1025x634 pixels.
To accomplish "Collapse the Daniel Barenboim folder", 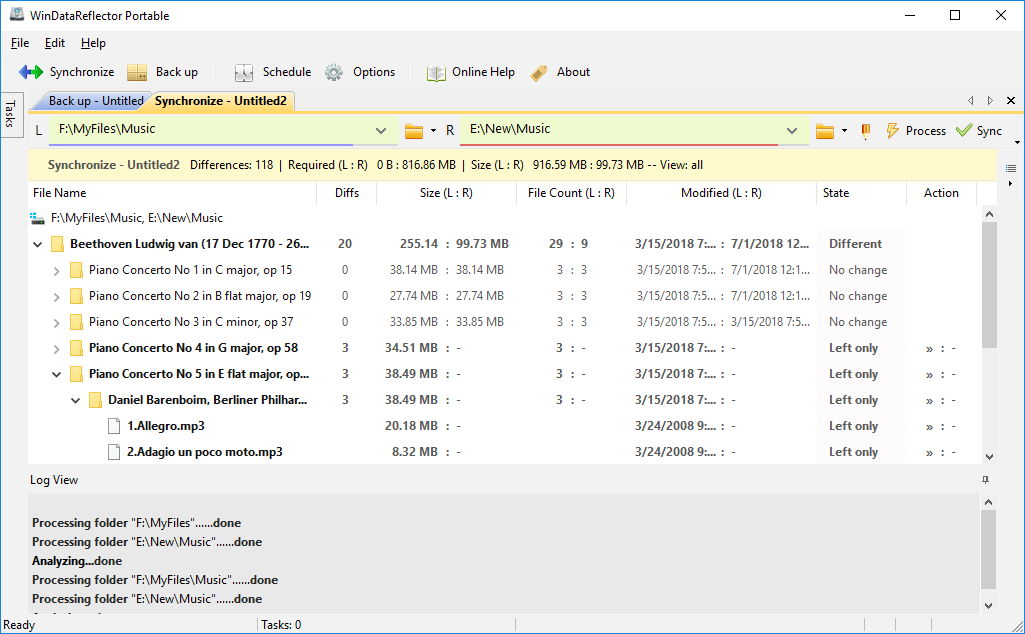I will pos(76,401).
